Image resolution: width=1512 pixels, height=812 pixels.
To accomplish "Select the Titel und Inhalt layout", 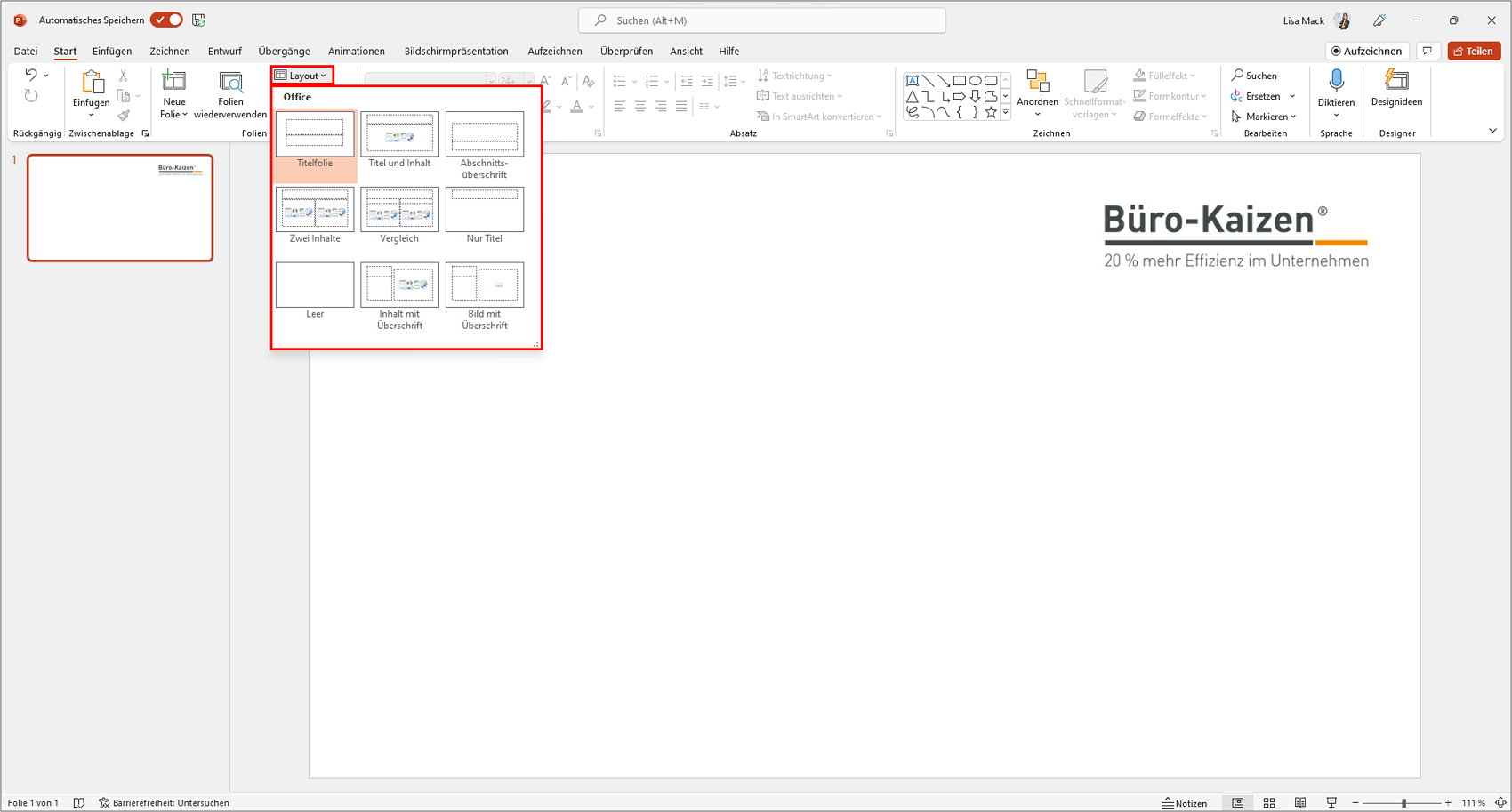I will [x=399, y=140].
